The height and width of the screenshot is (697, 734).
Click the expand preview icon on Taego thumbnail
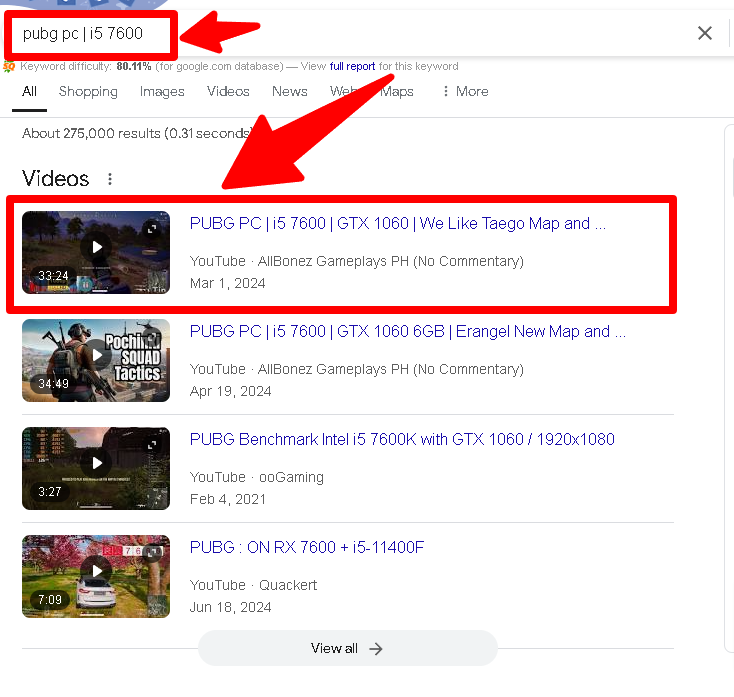point(152,229)
